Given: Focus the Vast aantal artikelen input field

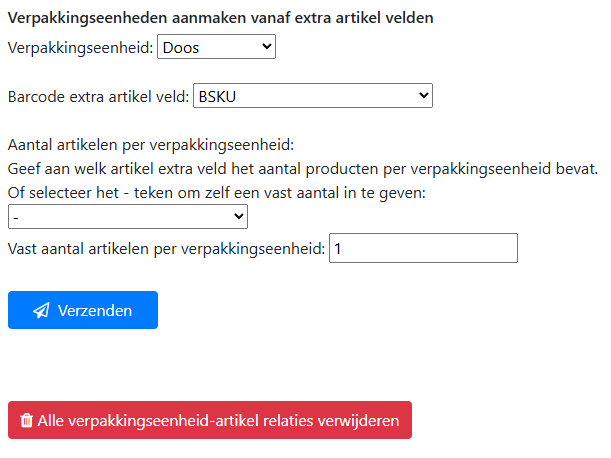Looking at the screenshot, I should click(423, 248).
